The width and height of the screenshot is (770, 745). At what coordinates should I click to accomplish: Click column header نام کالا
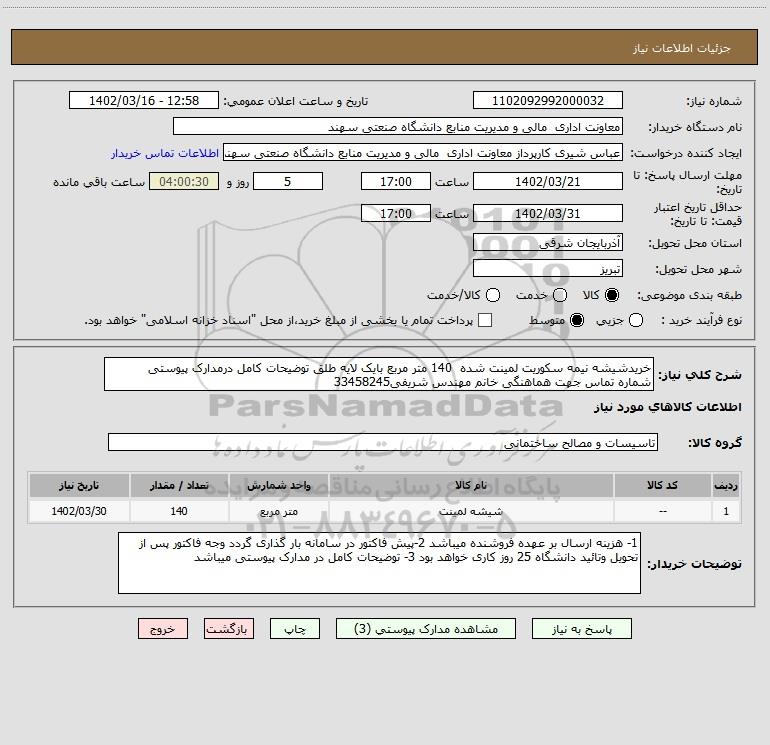coord(471,486)
